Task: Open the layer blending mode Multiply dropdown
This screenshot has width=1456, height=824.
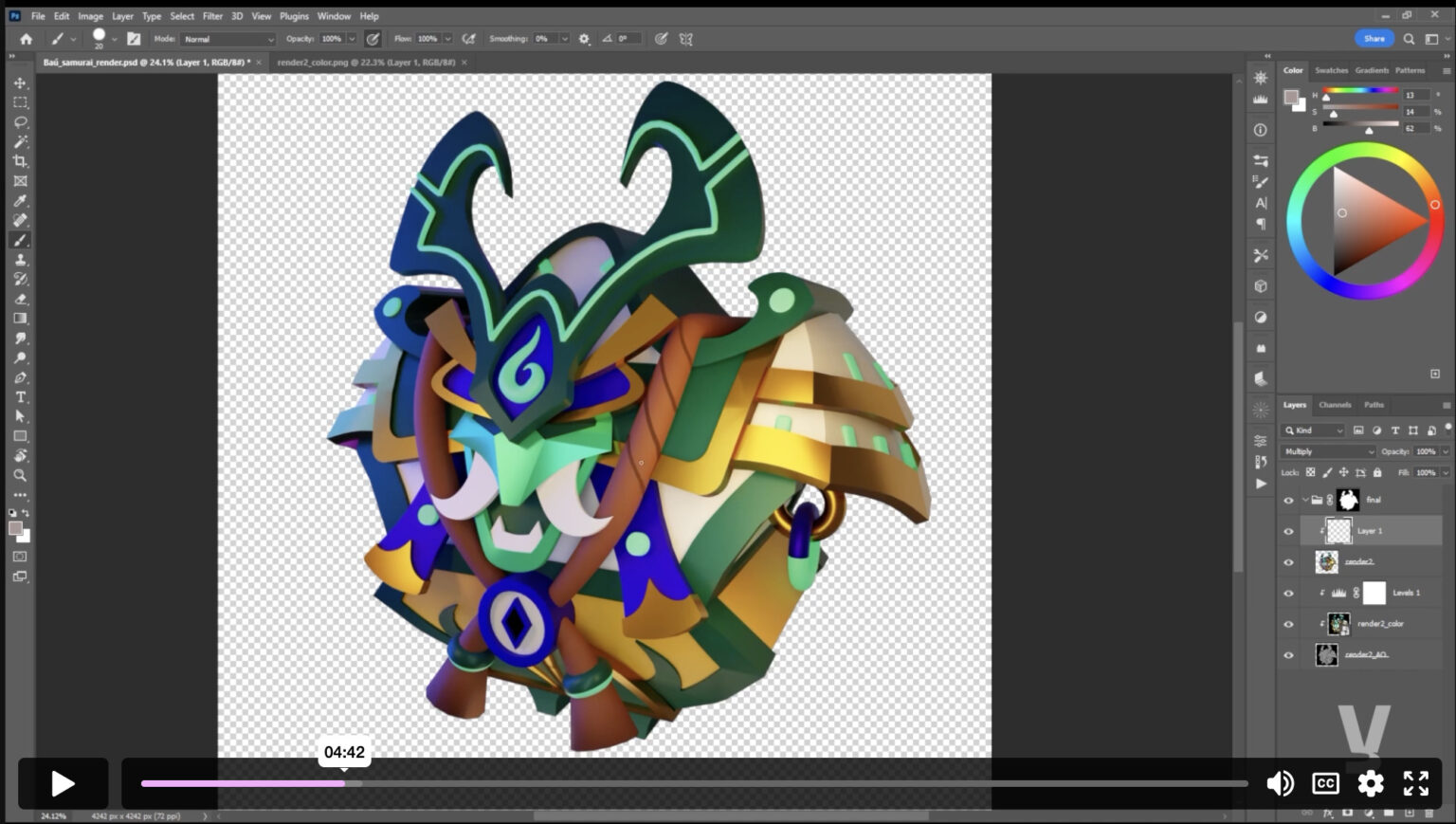Action: (1327, 451)
